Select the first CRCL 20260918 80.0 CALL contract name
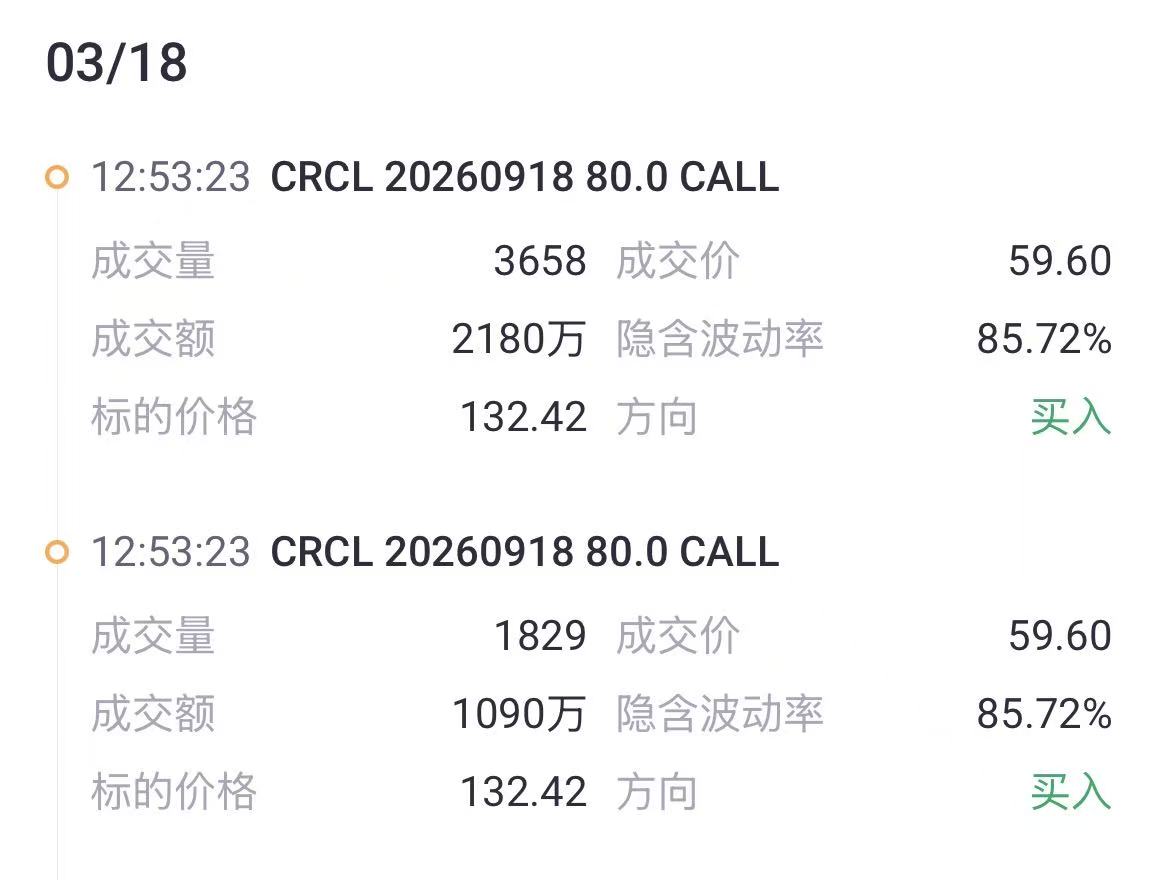Screen dimensions: 1170x880 coord(522,176)
